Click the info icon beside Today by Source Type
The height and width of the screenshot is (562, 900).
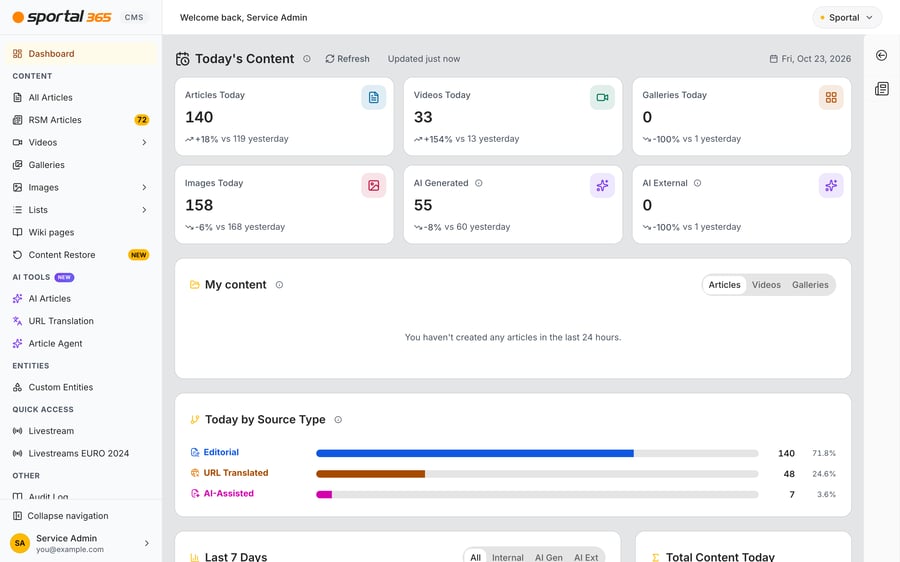(x=338, y=420)
